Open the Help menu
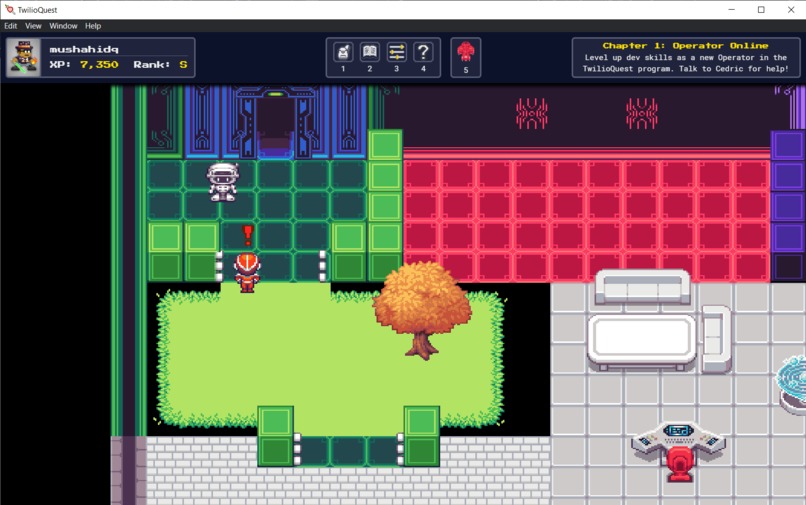Viewport: 806px width, 505px height. tap(93, 26)
